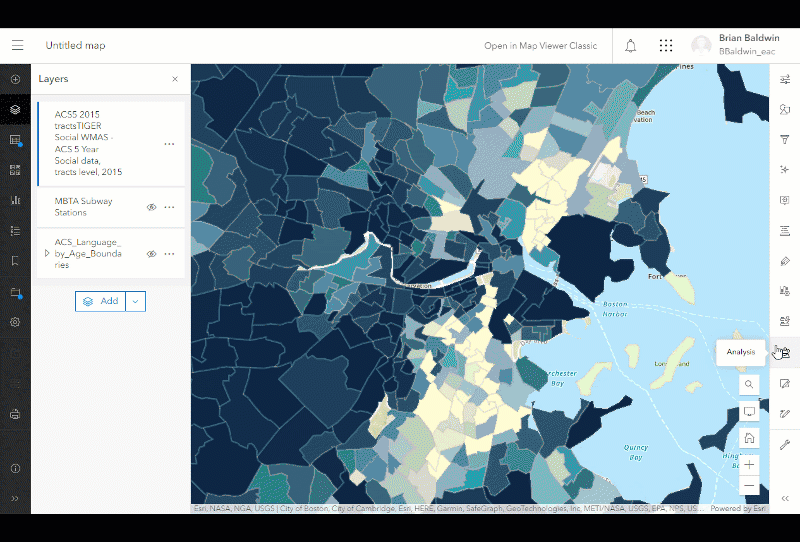This screenshot has width=800, height=542.
Task: Open Map properties gear icon
Action: click(x=15, y=322)
